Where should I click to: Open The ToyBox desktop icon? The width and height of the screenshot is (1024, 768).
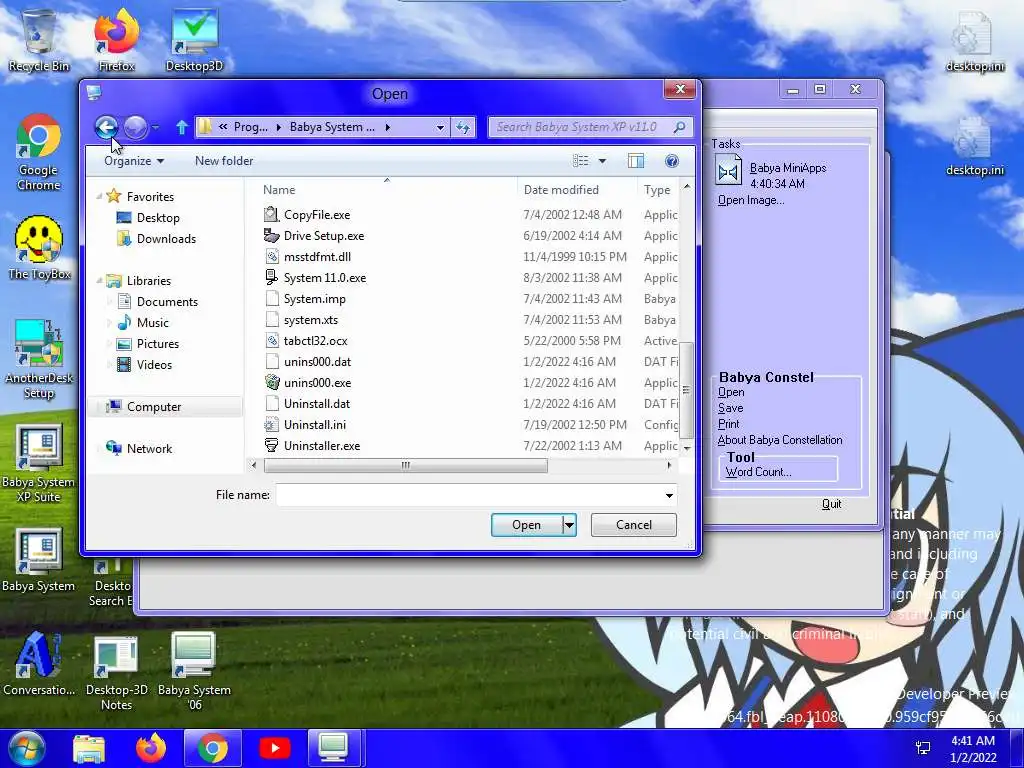coord(39,249)
